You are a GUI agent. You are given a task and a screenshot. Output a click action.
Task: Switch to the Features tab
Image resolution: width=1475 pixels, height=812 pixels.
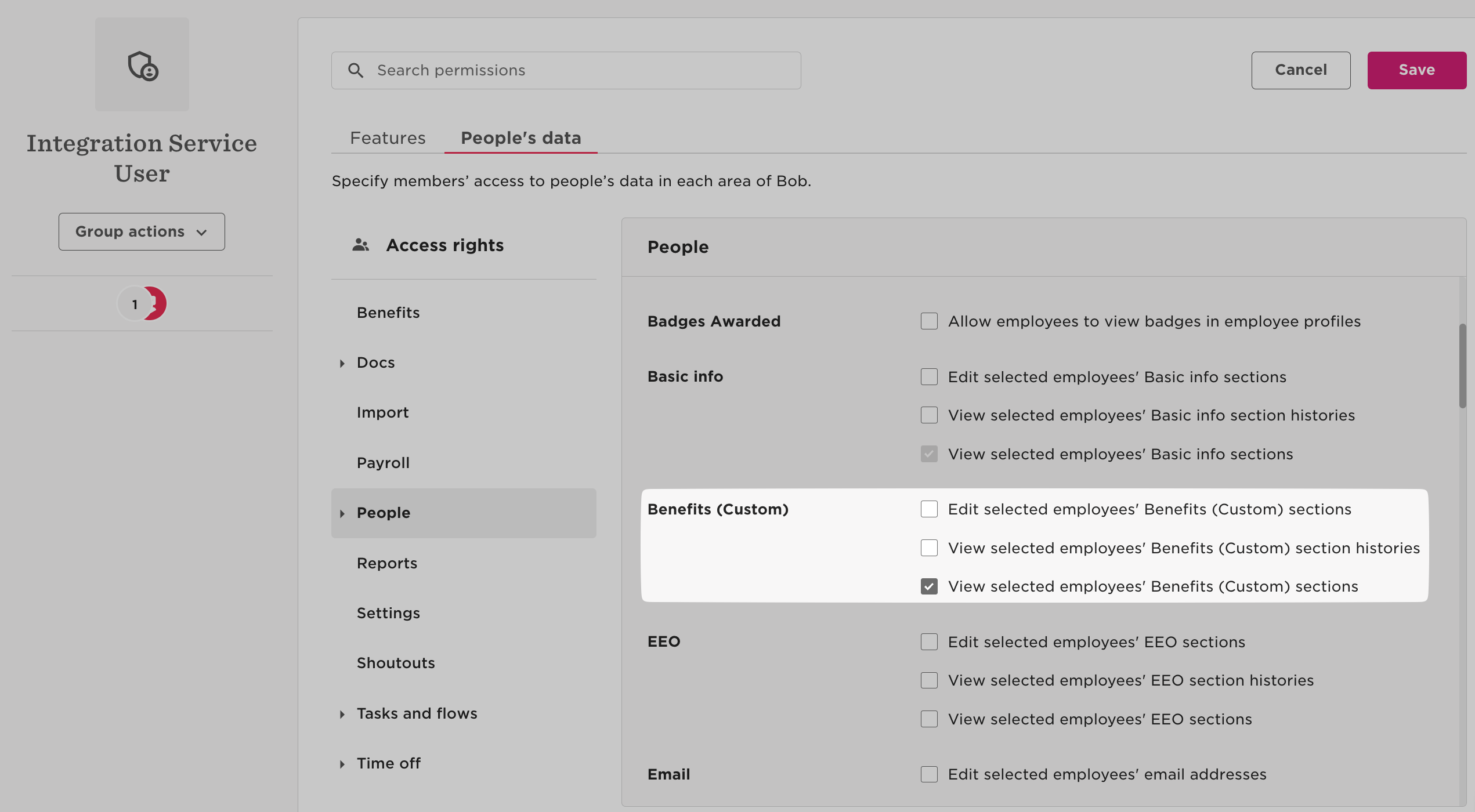388,138
